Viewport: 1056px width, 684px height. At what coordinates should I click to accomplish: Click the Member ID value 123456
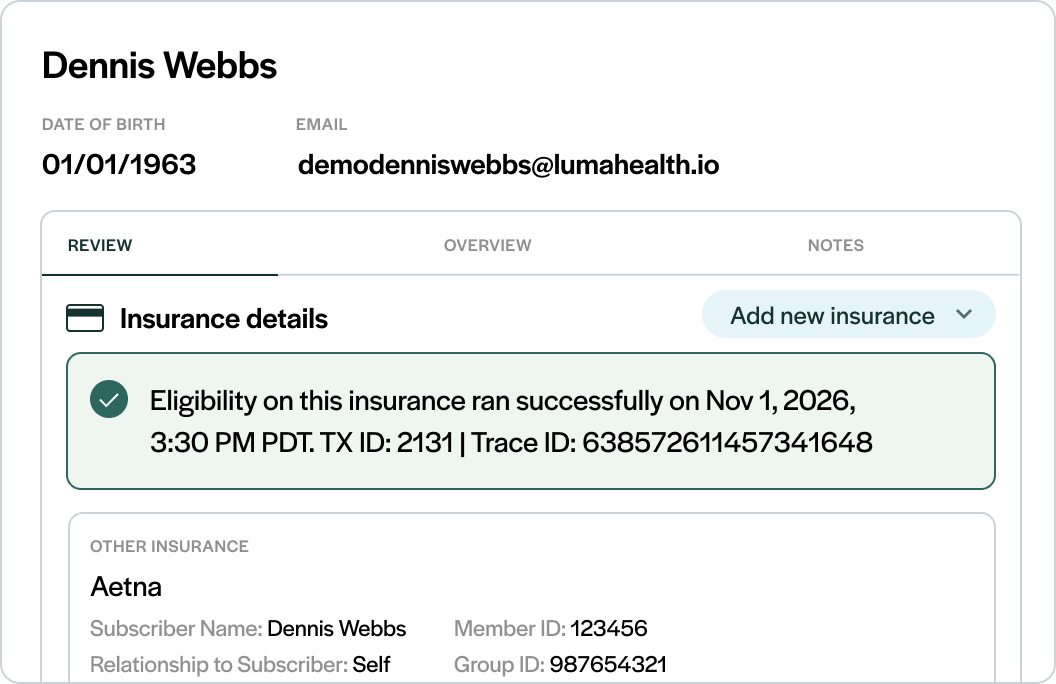click(x=609, y=628)
